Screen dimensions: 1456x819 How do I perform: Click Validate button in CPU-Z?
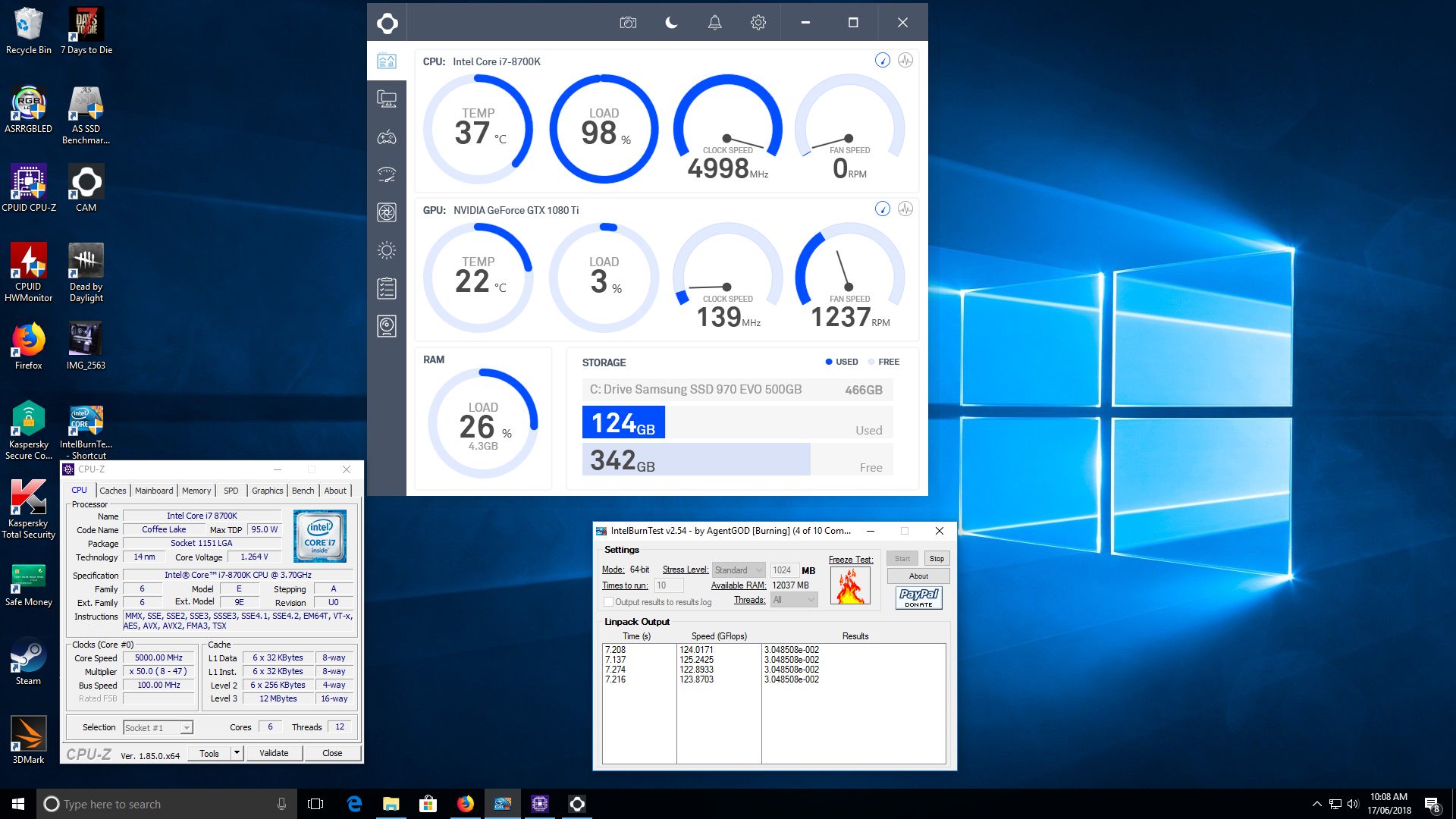click(x=274, y=753)
